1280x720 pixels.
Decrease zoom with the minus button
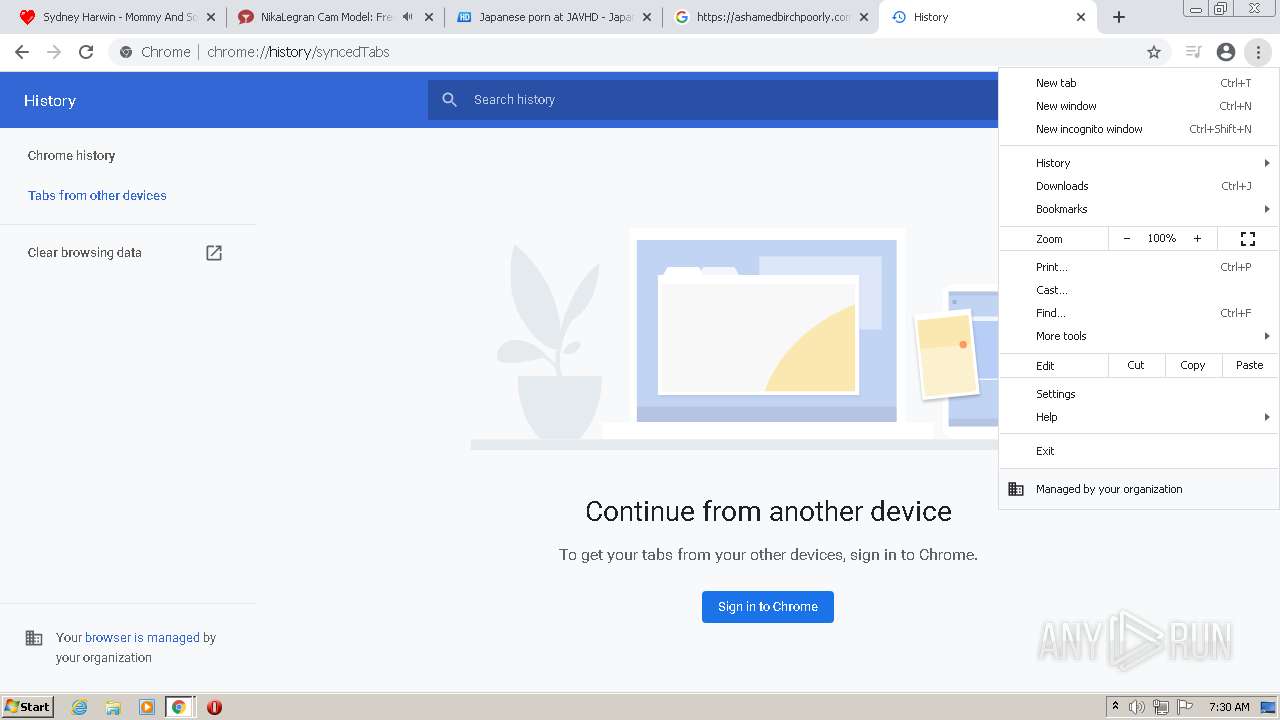pyautogui.click(x=1127, y=239)
